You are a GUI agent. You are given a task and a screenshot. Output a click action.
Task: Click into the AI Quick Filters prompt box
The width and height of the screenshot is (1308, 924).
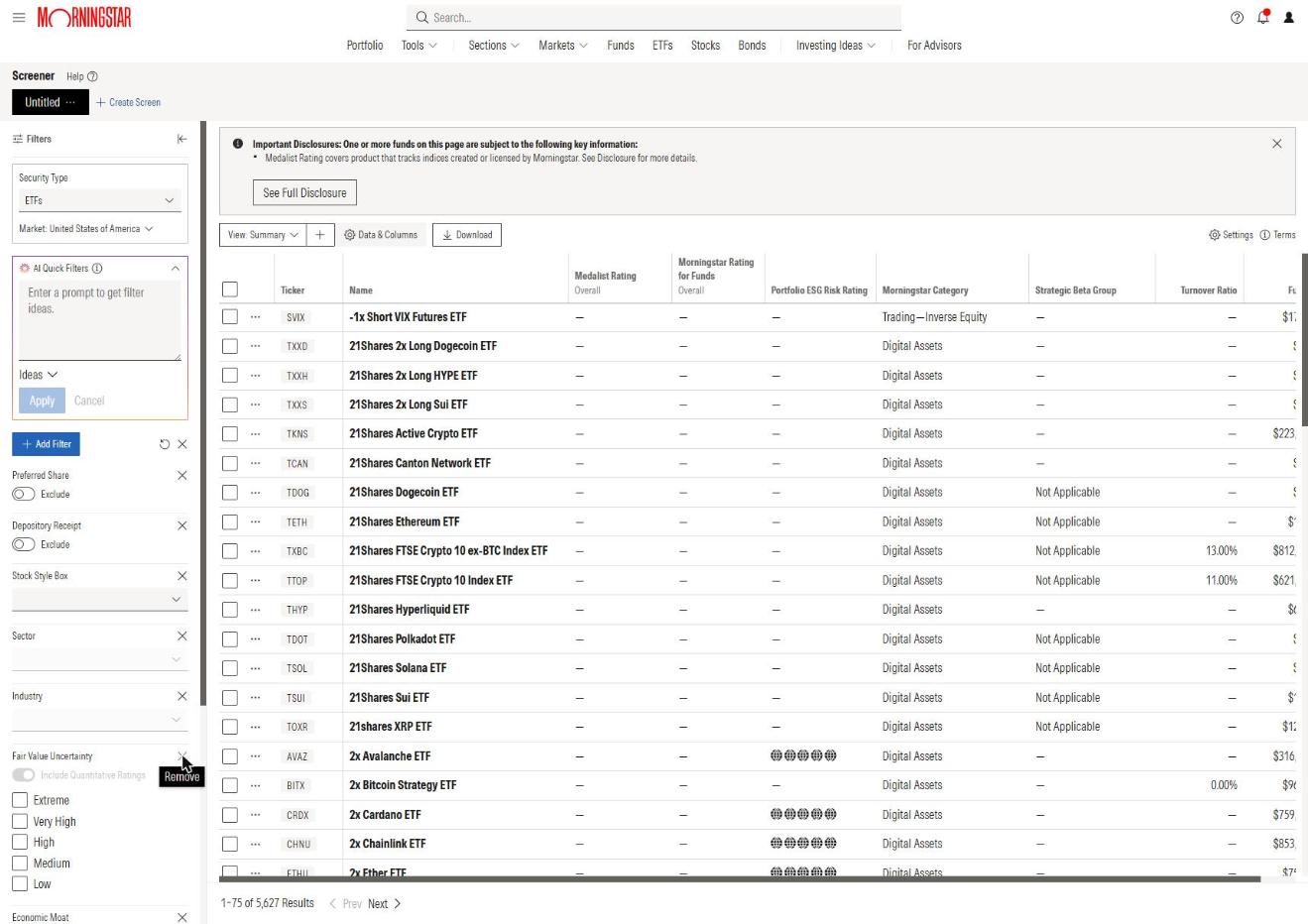point(100,320)
